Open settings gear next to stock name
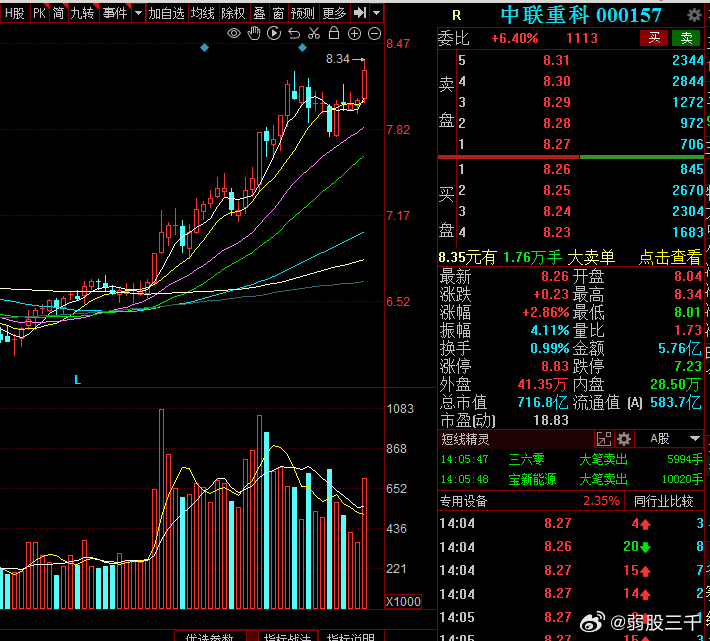Screen dimensions: 710x641 tap(693, 15)
